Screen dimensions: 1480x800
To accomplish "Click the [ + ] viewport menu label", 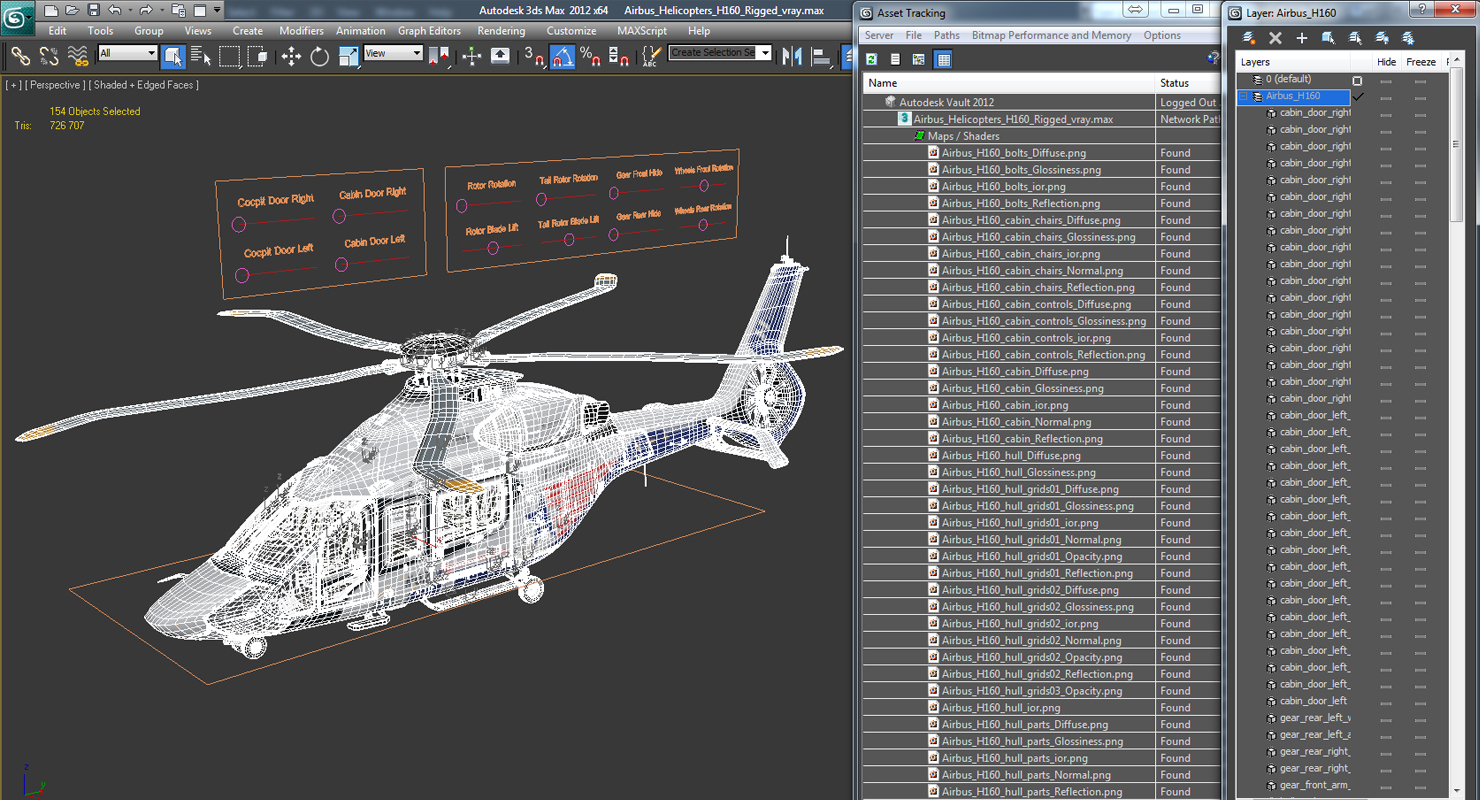I will coord(13,85).
